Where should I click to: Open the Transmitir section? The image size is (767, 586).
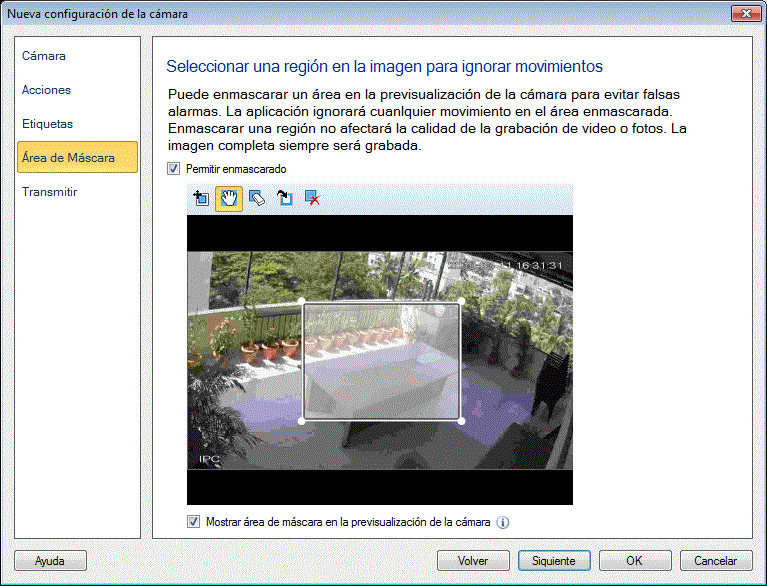click(50, 192)
